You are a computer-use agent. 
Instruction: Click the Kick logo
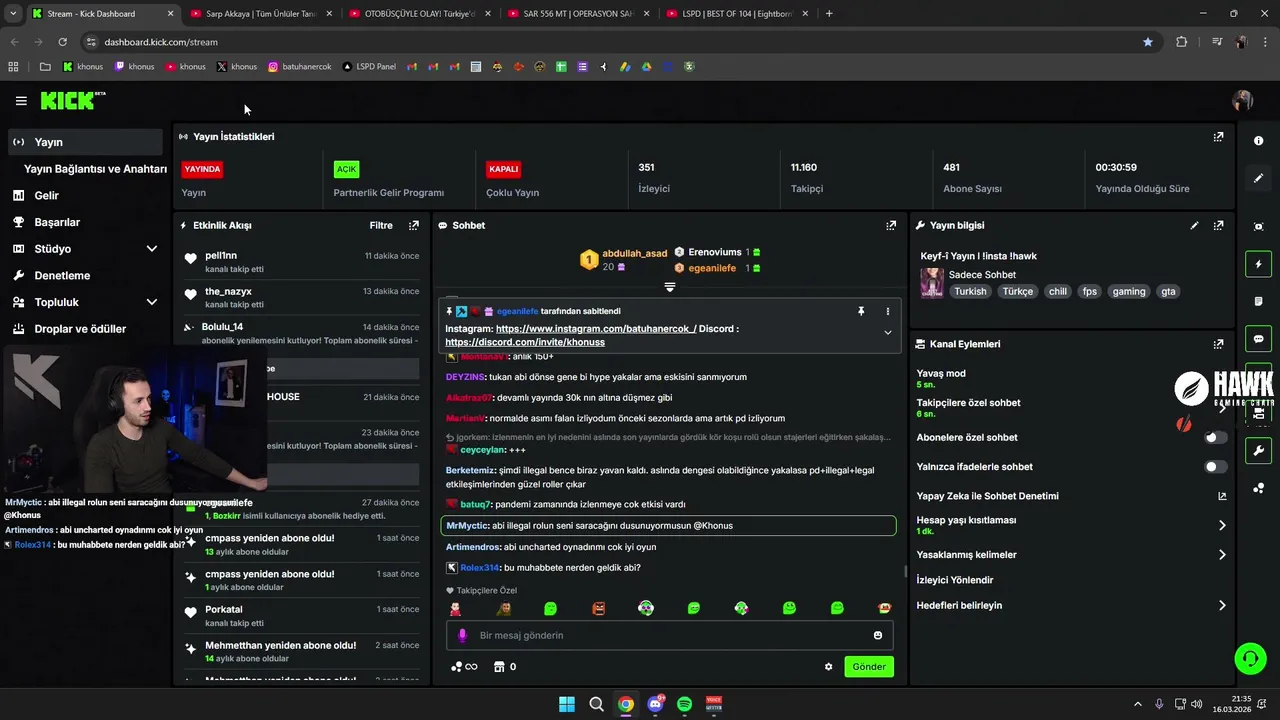[x=72, y=100]
